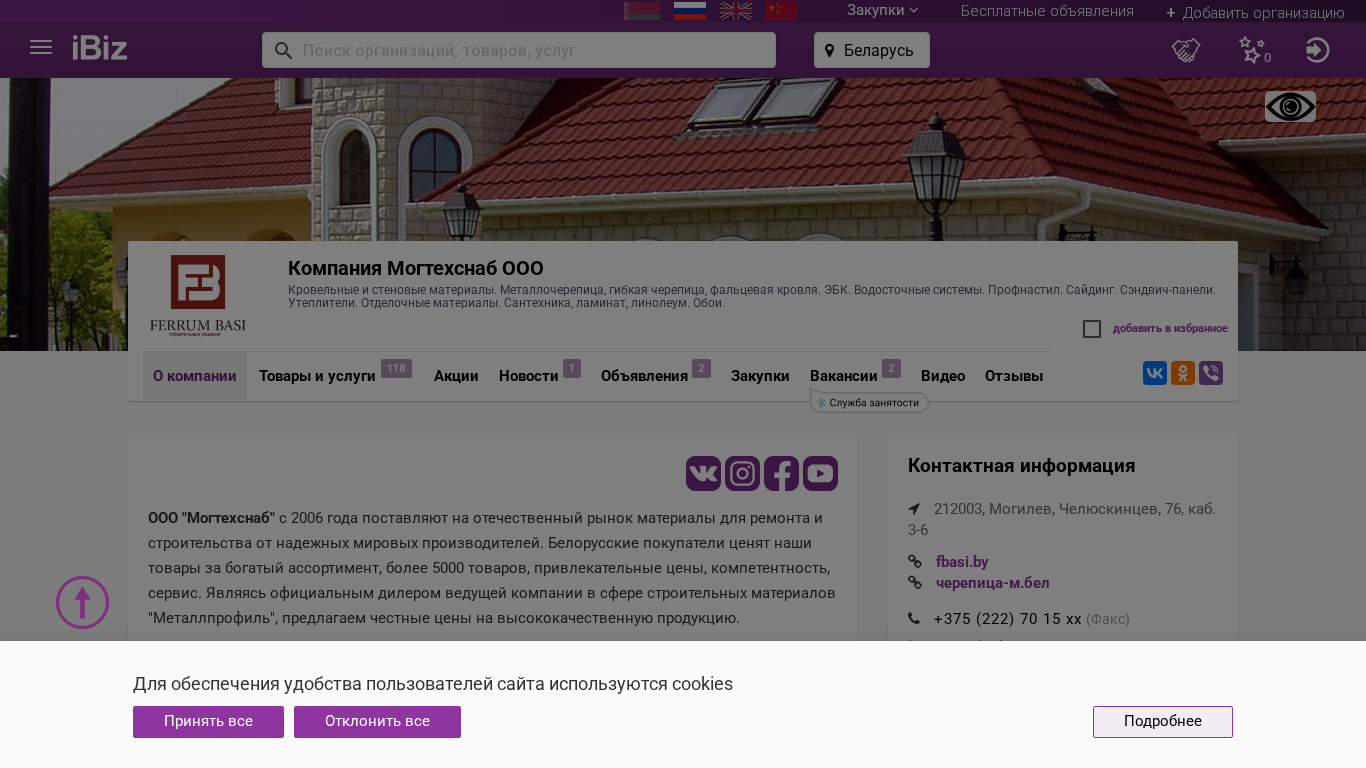Click the scroll-to-top arrow button
Viewport: 1366px width, 768px height.
(83, 603)
